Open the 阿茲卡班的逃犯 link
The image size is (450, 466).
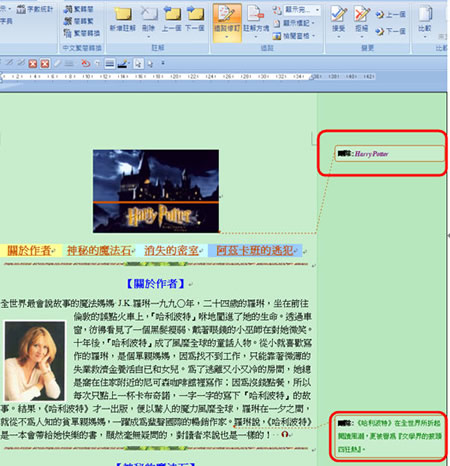point(255,250)
